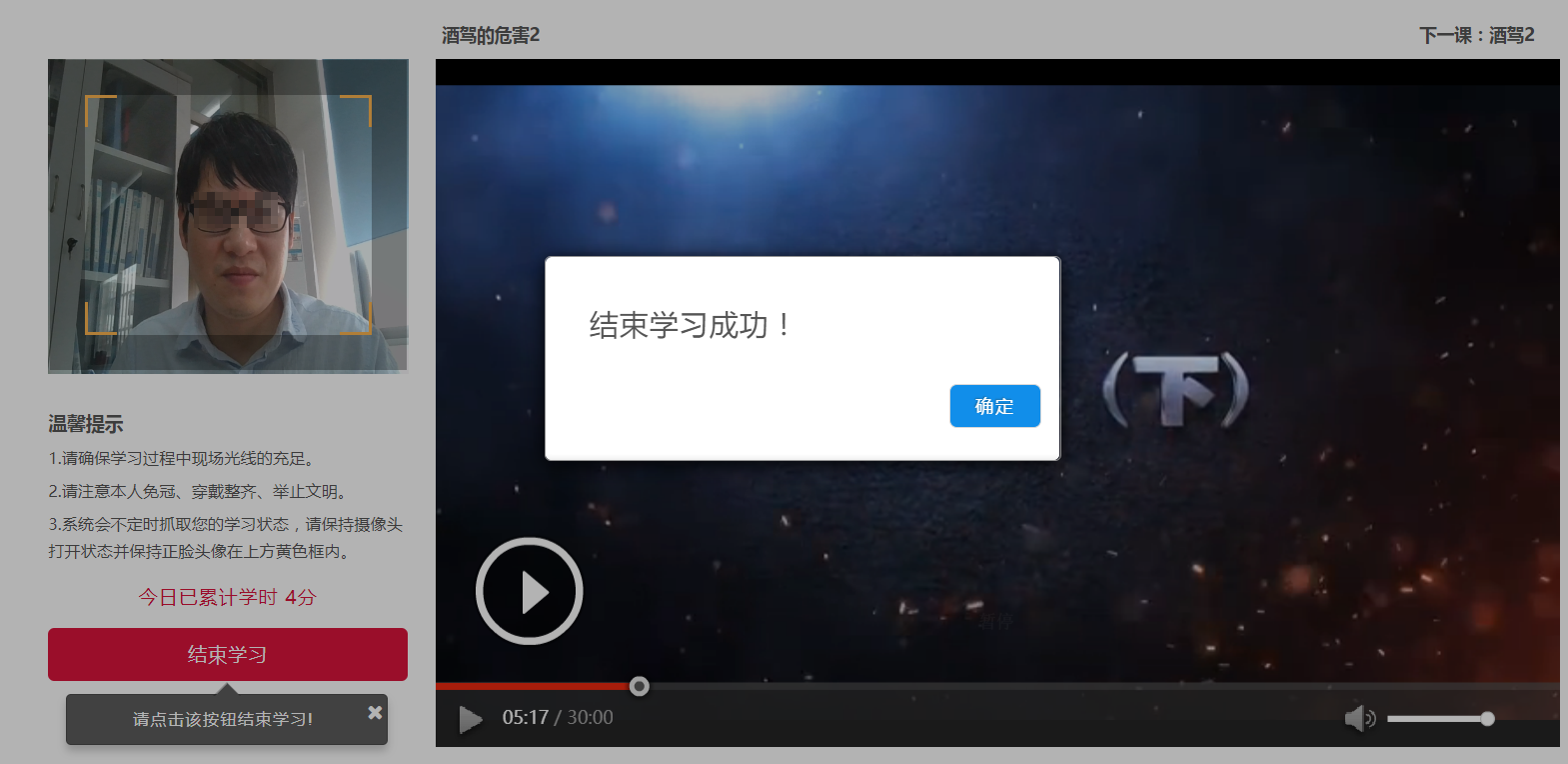Click the 05:17 / 30:00 time display
The width and height of the screenshot is (1568, 764).
point(558,717)
